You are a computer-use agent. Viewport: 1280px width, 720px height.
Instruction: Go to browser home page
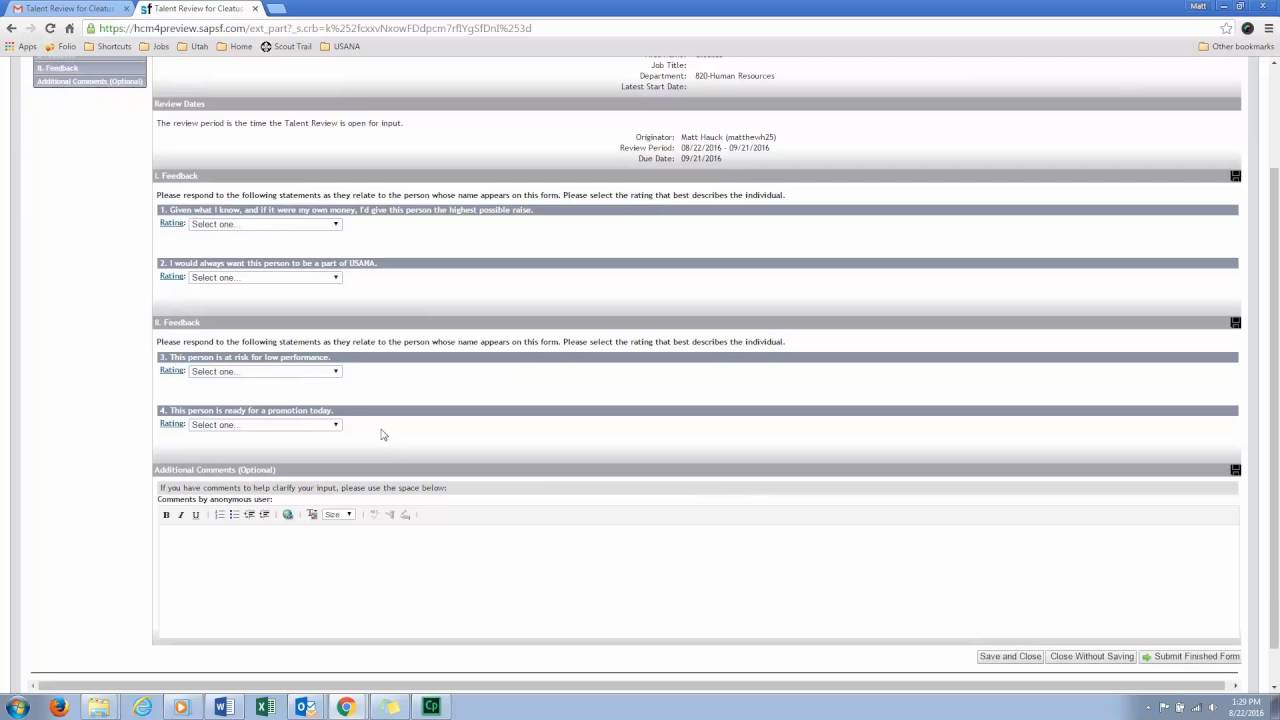(69, 28)
